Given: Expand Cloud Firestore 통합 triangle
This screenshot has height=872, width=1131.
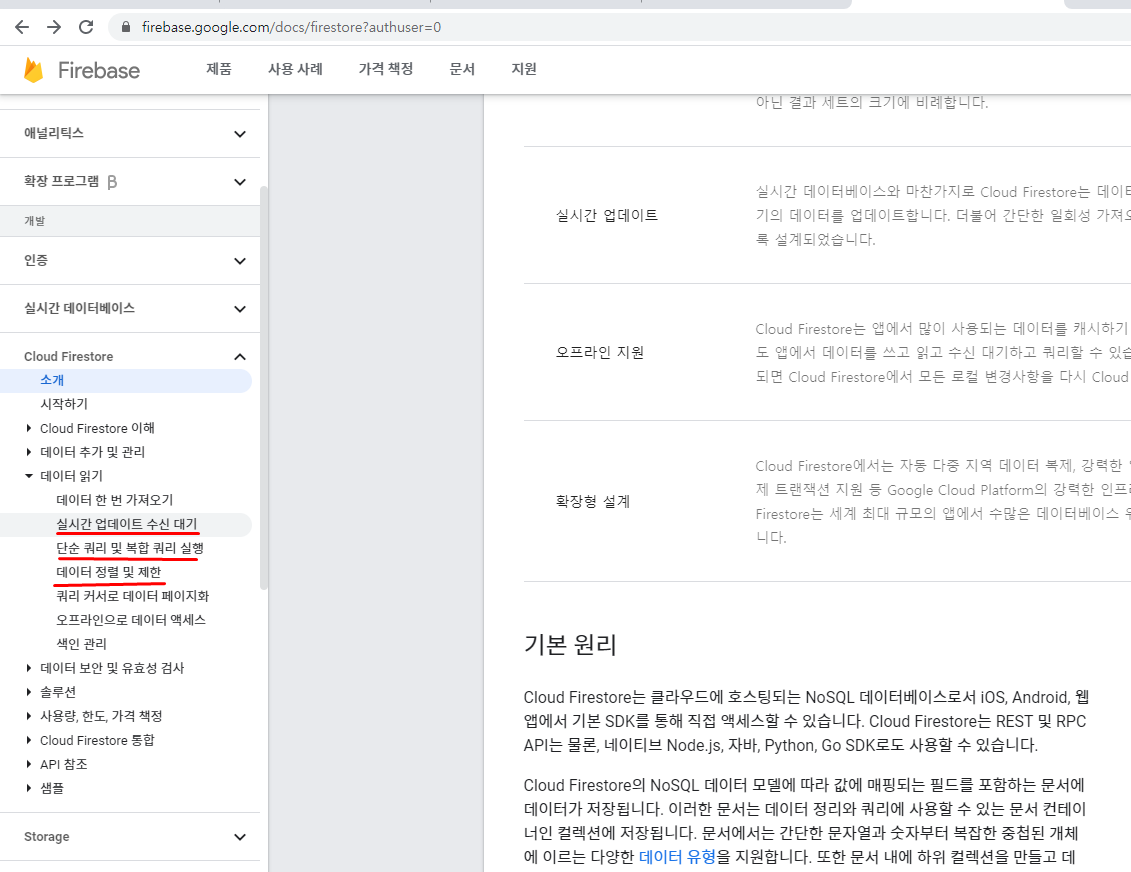Looking at the screenshot, I should click(x=29, y=740).
